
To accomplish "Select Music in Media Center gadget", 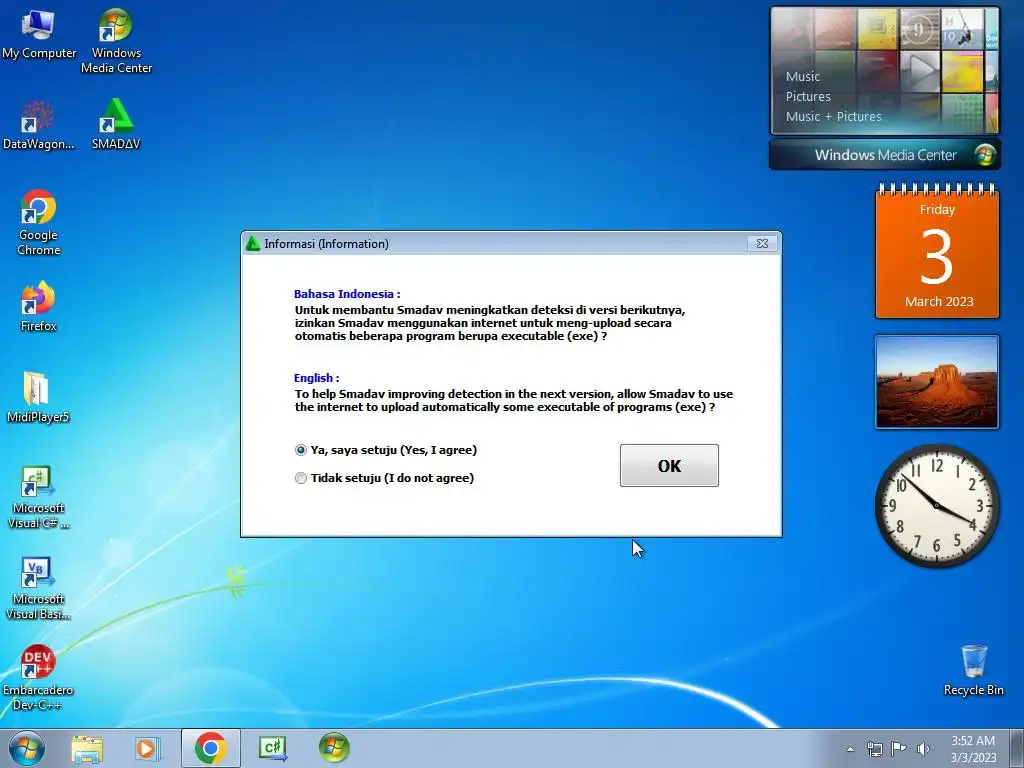I will 803,76.
